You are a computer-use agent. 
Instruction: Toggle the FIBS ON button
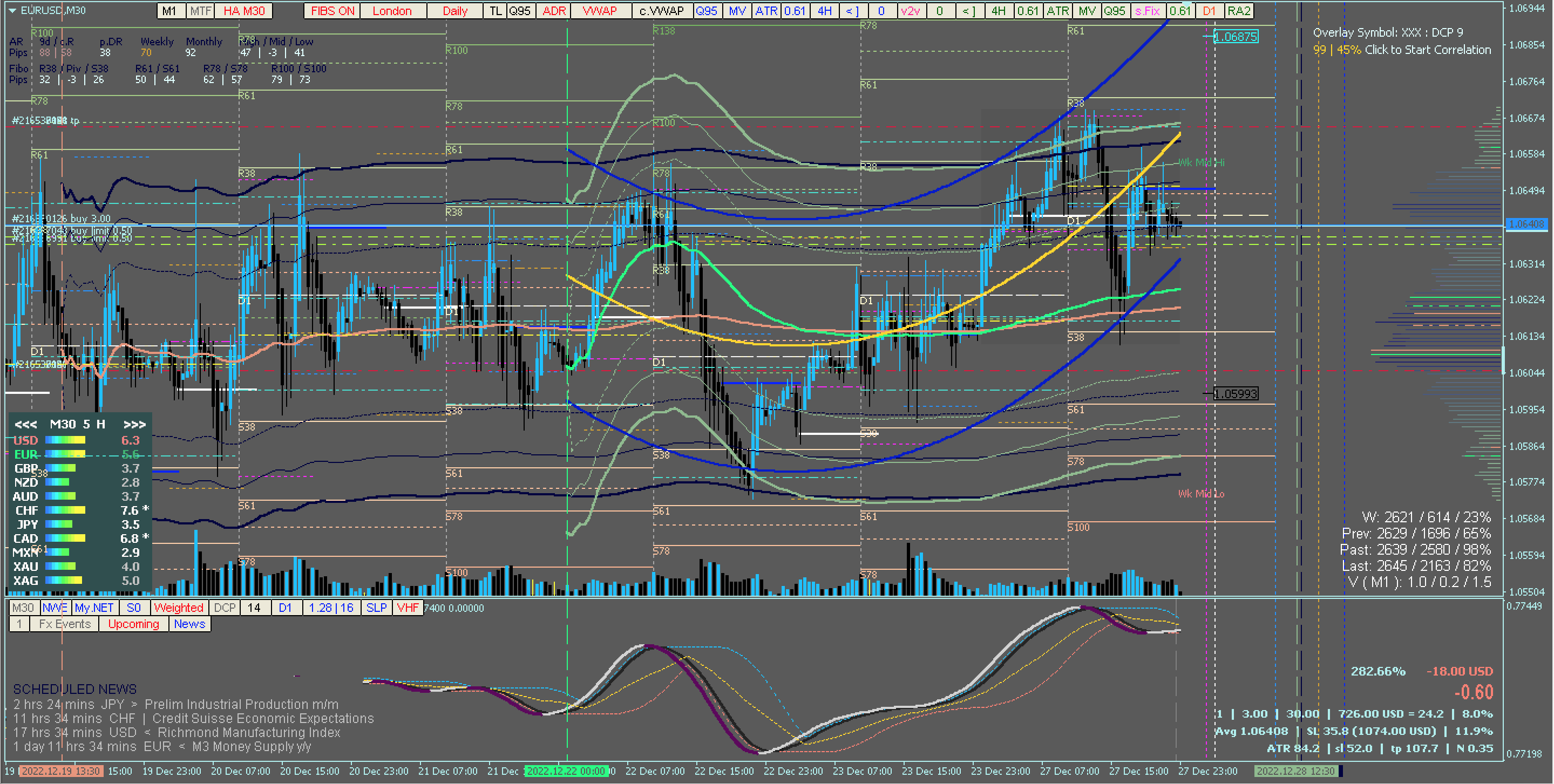tap(332, 11)
